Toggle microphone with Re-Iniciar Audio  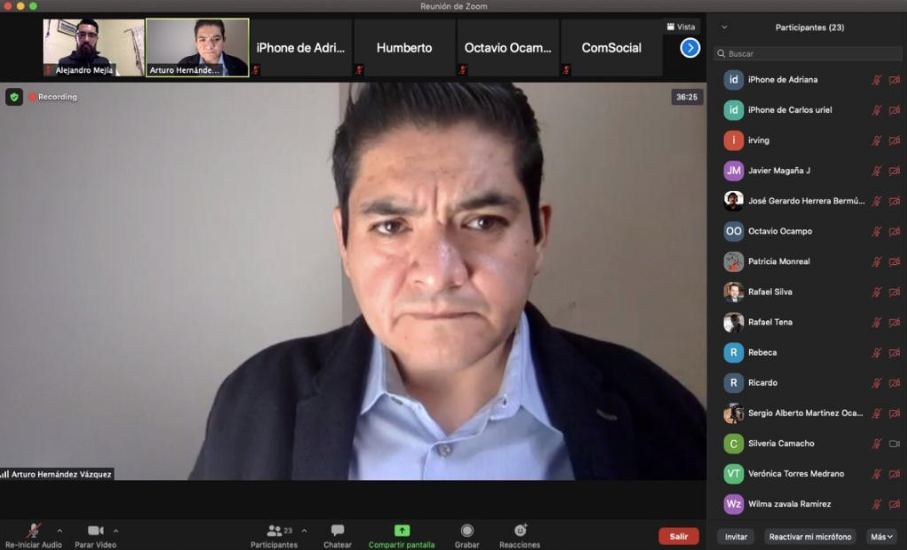tap(34, 531)
